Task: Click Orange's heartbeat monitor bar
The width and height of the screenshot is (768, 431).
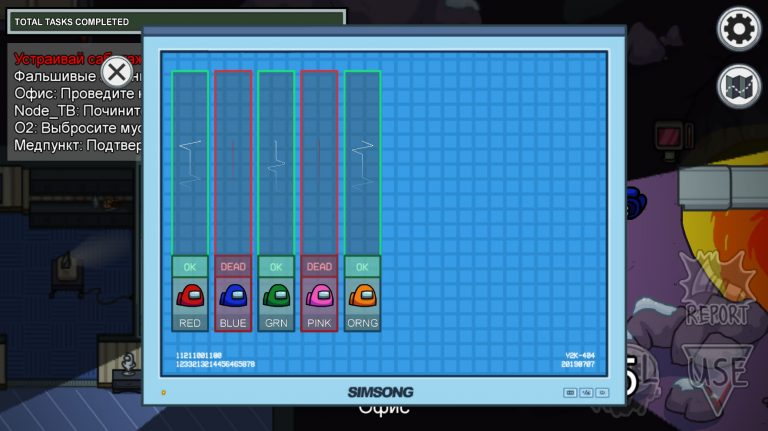Action: (362, 163)
